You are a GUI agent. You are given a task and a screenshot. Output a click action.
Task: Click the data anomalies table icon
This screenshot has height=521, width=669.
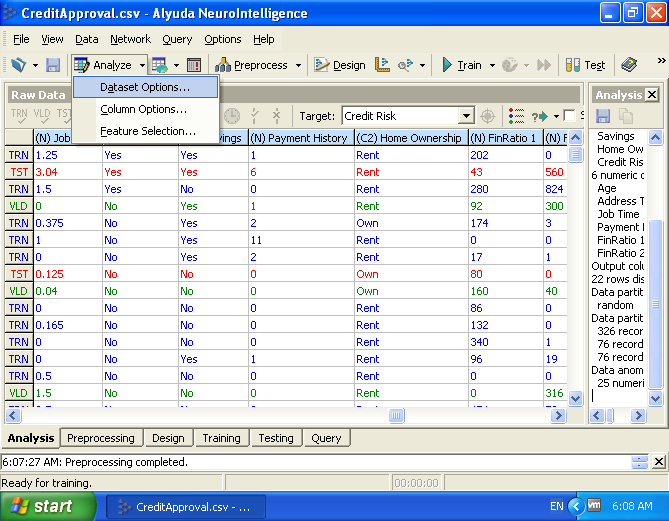pos(194,65)
